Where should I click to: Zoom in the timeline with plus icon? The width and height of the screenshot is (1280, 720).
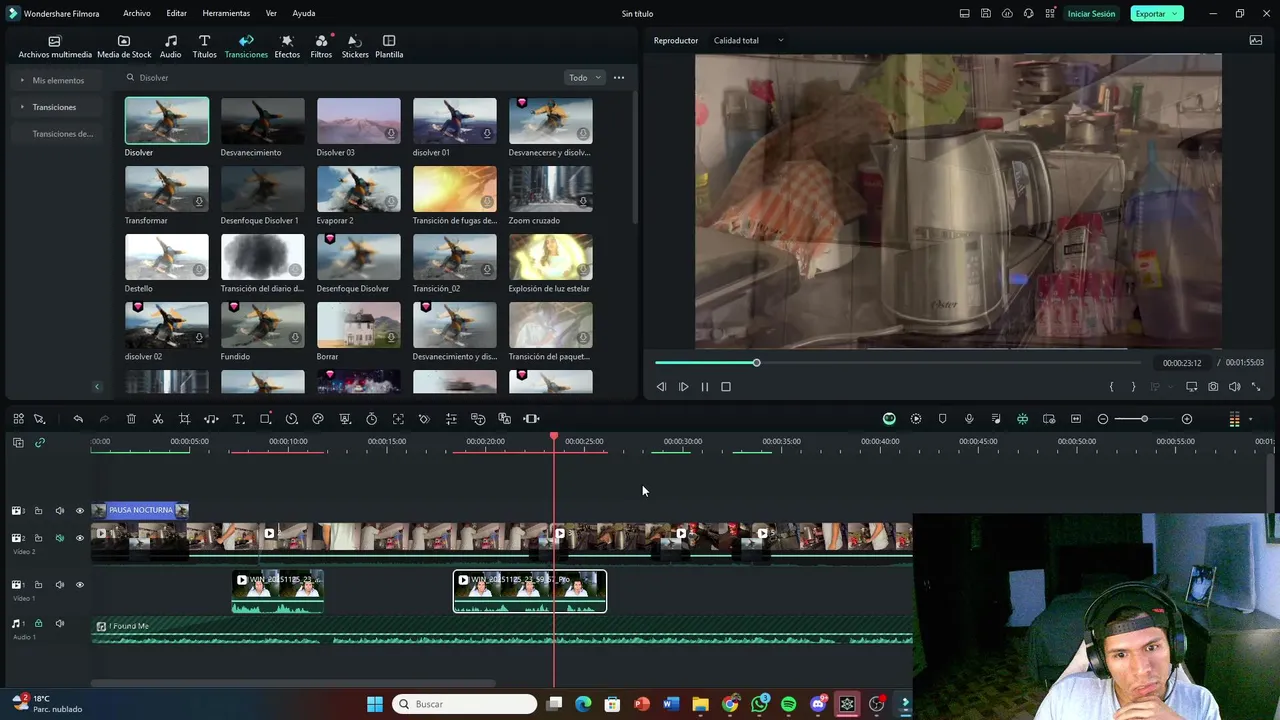[x=1187, y=419]
